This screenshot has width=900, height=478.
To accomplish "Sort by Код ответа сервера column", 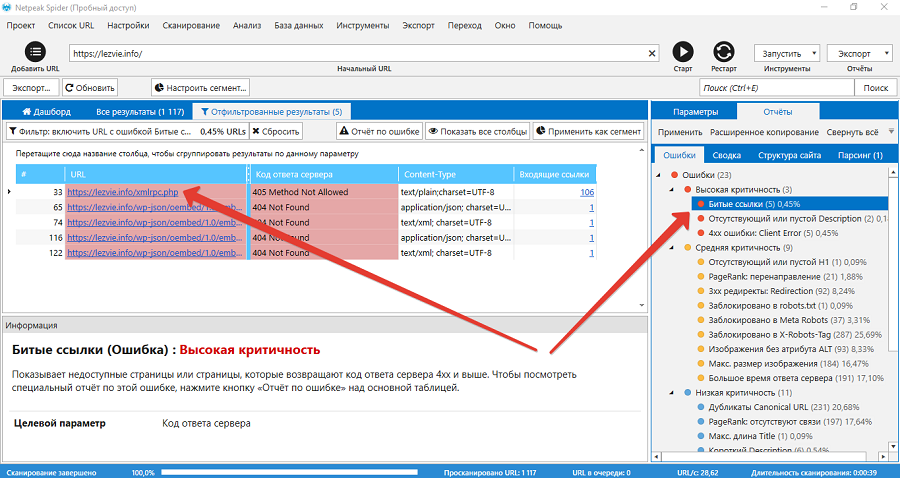I will tap(324, 174).
